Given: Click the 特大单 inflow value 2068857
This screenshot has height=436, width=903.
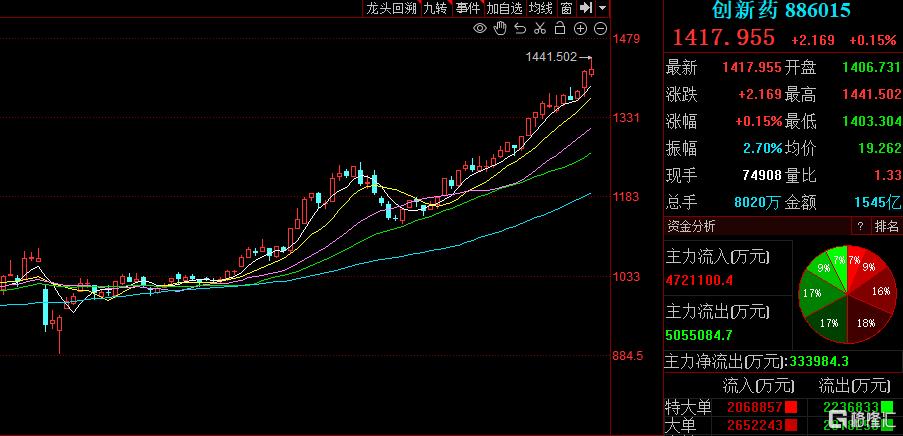Looking at the screenshot, I should pyautogui.click(x=754, y=408).
